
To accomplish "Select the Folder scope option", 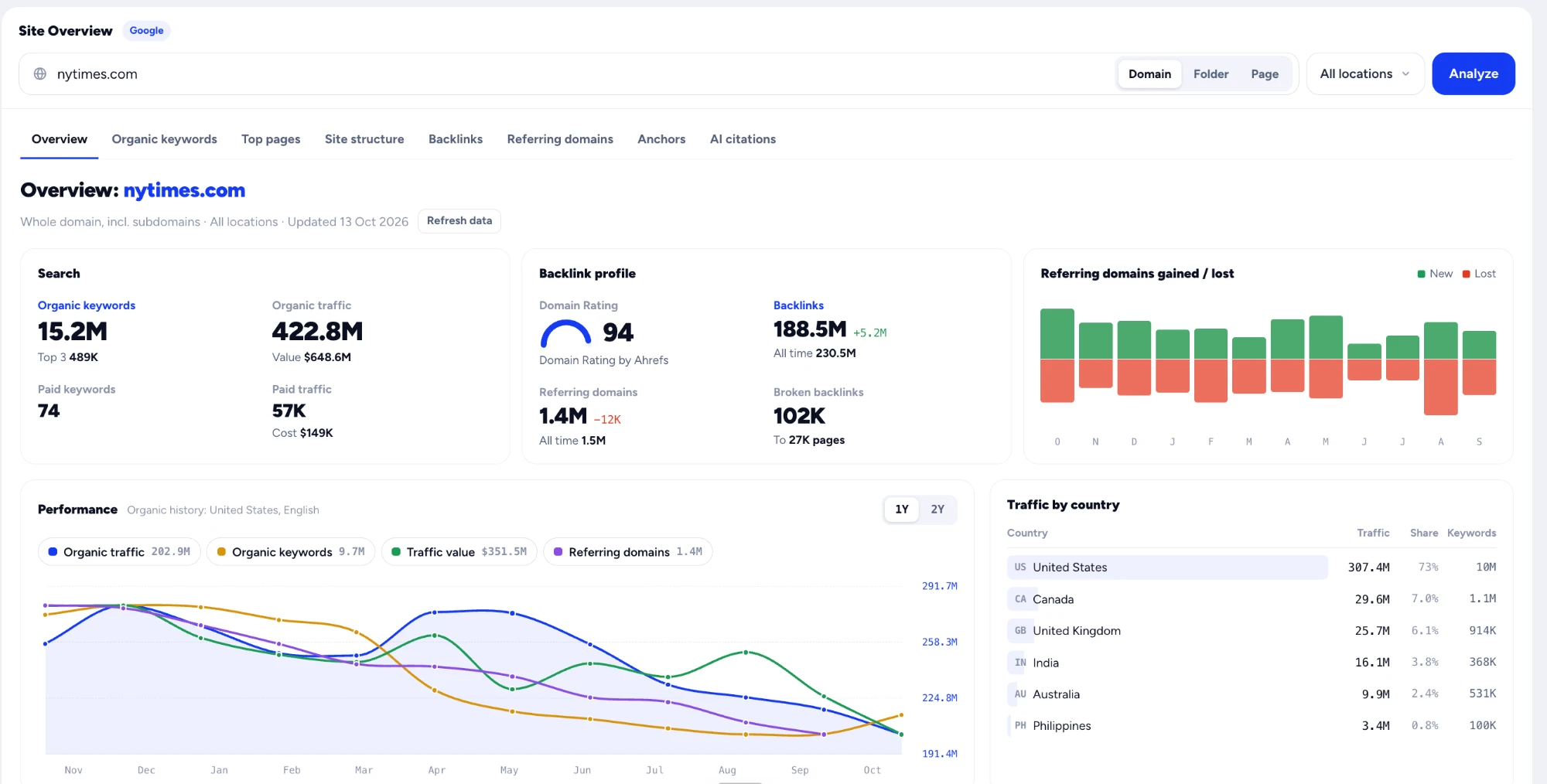I will coord(1211,74).
